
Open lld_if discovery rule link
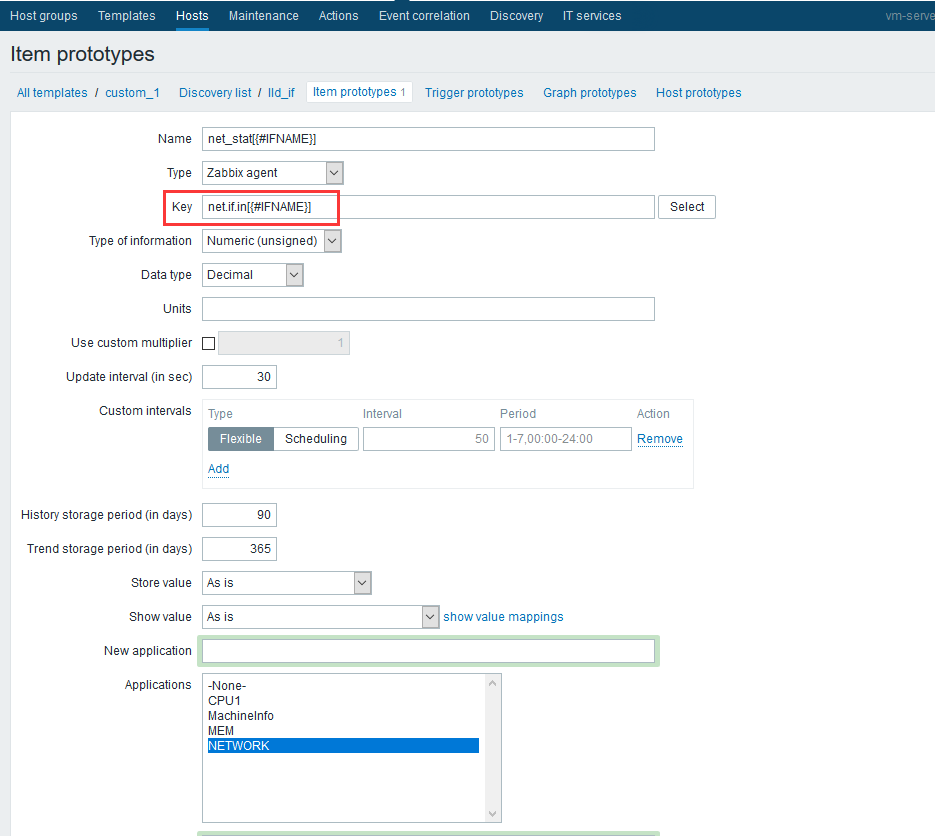pyautogui.click(x=281, y=92)
